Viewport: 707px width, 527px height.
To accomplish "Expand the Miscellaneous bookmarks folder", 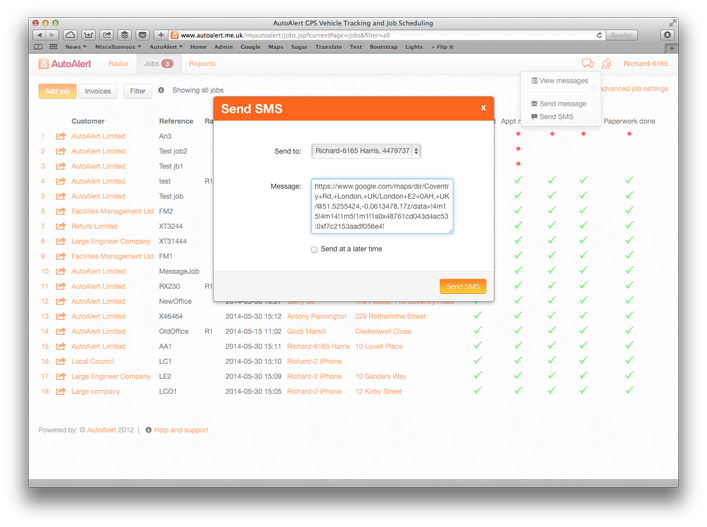I will [118, 47].
